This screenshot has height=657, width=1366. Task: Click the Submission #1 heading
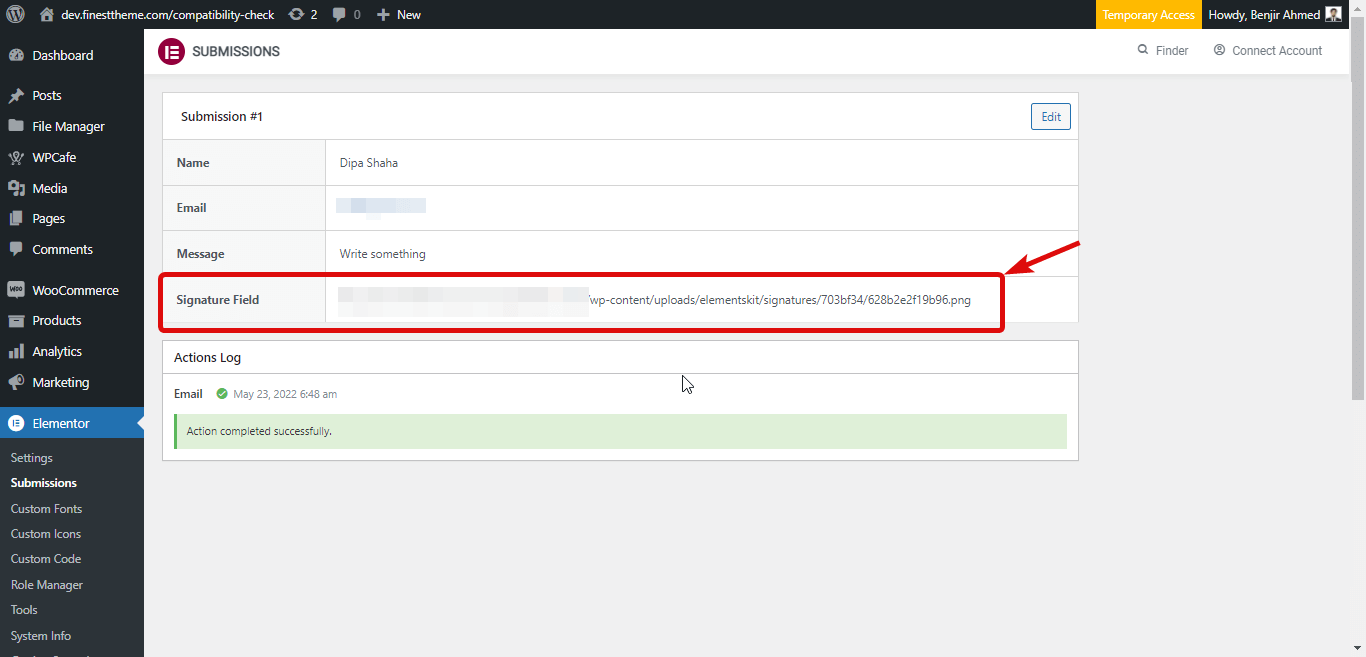click(x=222, y=117)
